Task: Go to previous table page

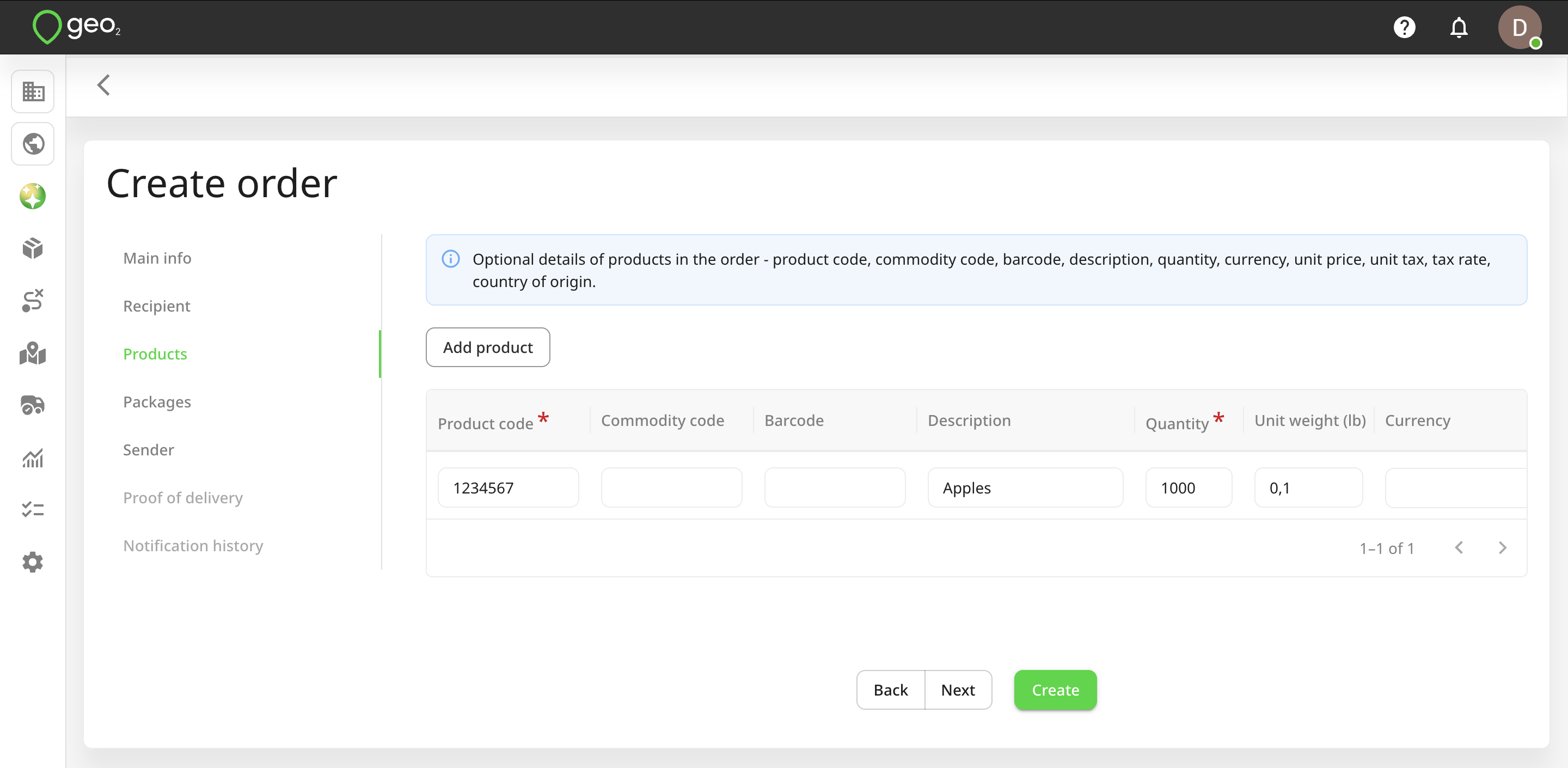Action: pos(1459,548)
